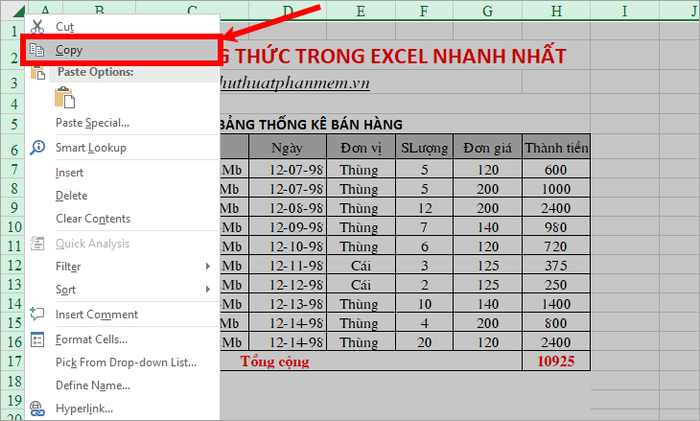Select Smart Lookup menu entry
700x421 pixels.
(x=122, y=147)
